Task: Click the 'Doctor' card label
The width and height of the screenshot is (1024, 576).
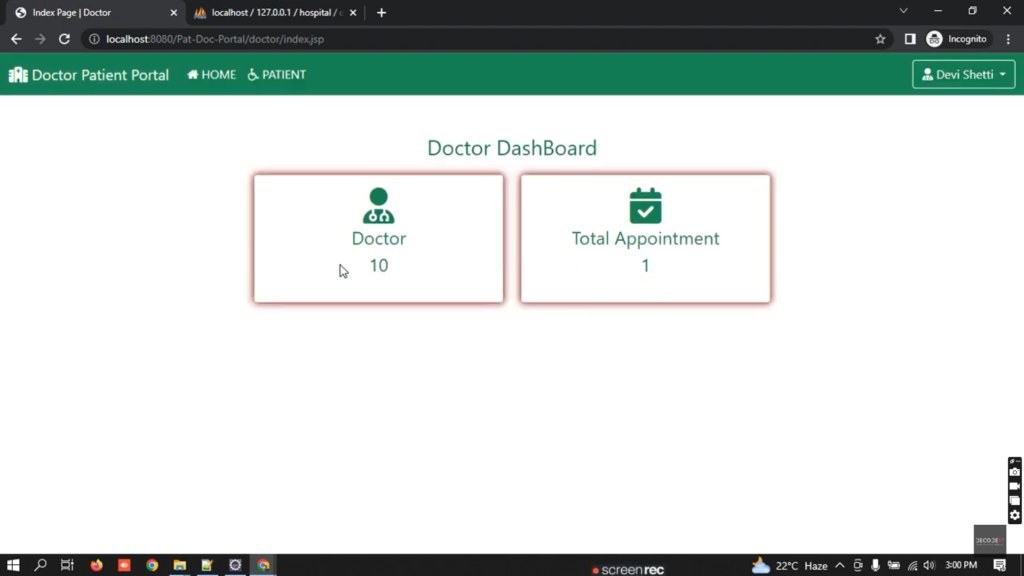Action: click(379, 238)
